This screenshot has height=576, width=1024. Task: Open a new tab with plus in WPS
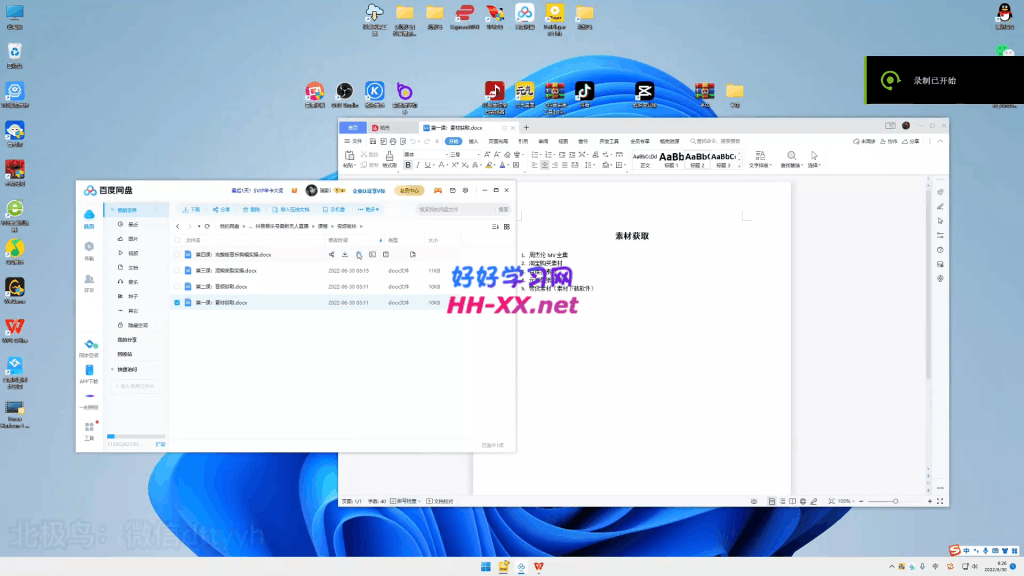pyautogui.click(x=526, y=127)
